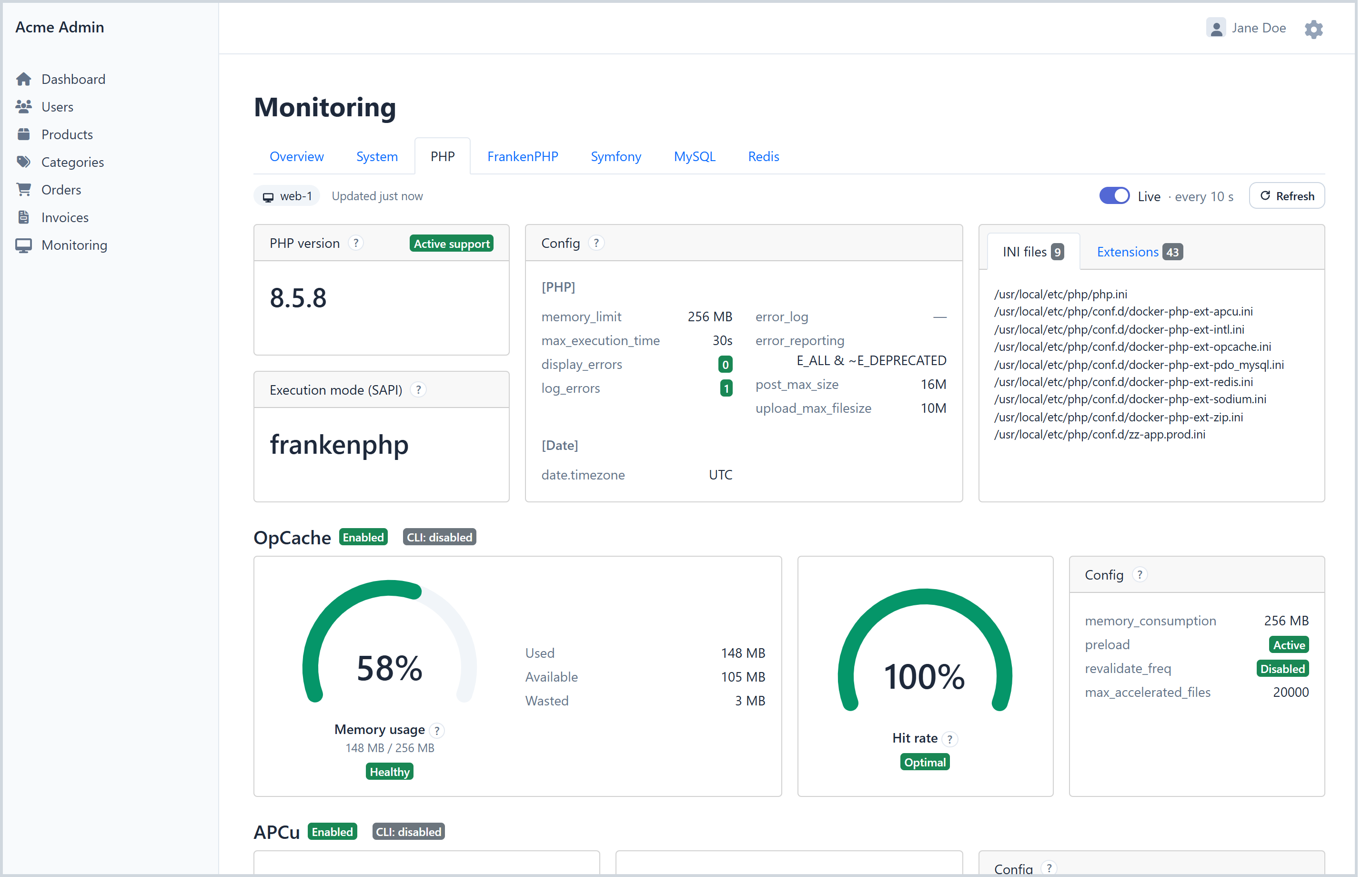Click the Users group icon
The height and width of the screenshot is (877, 1372).
coord(23,107)
